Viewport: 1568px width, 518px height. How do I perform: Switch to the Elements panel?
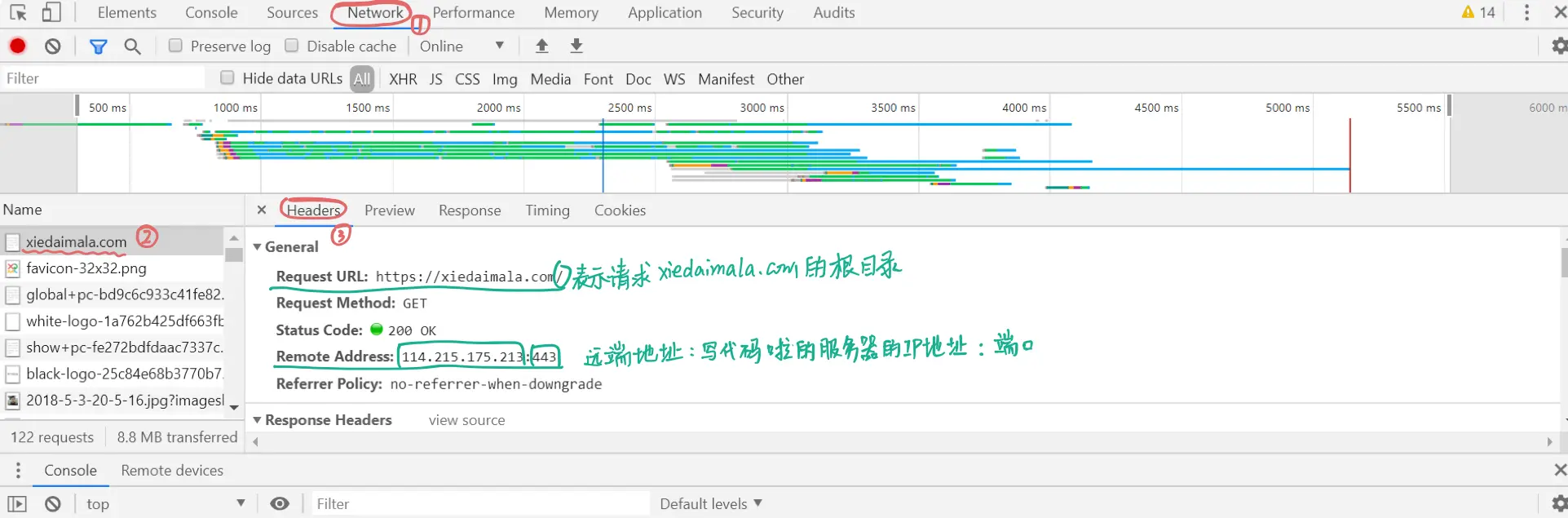127,12
